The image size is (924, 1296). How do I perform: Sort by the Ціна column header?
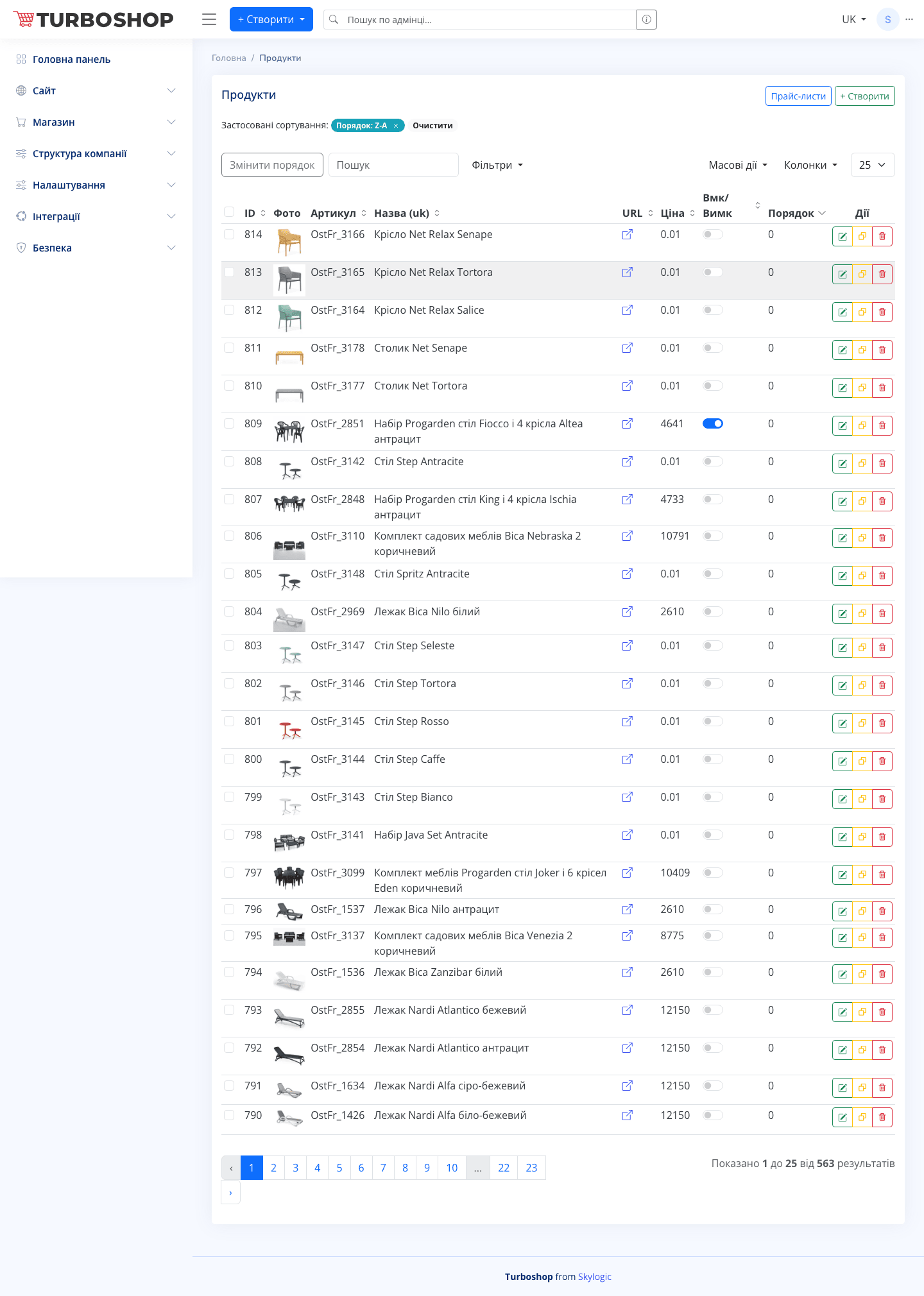point(678,213)
